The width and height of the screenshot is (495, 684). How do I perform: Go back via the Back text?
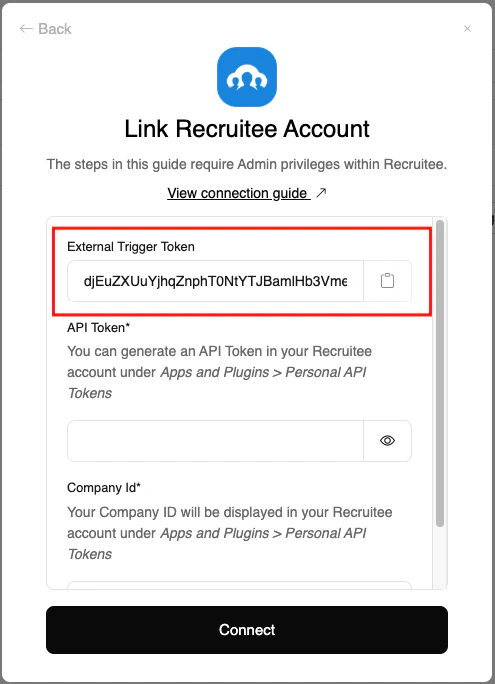coord(55,29)
